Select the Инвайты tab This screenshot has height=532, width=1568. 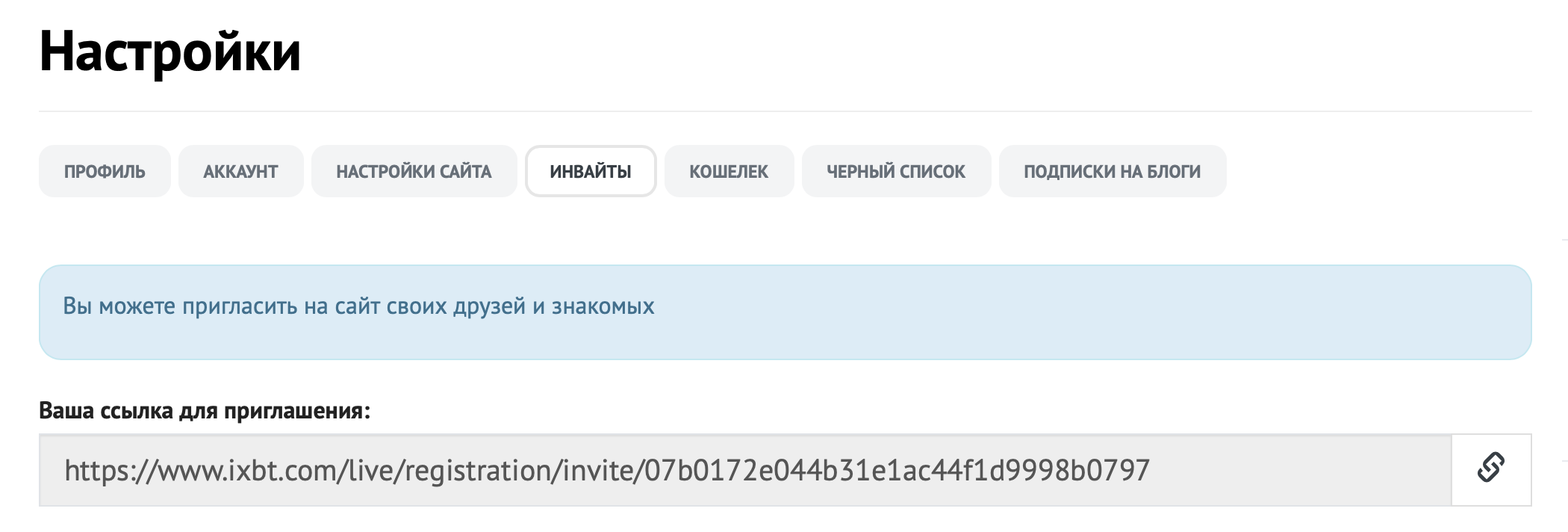[591, 172]
